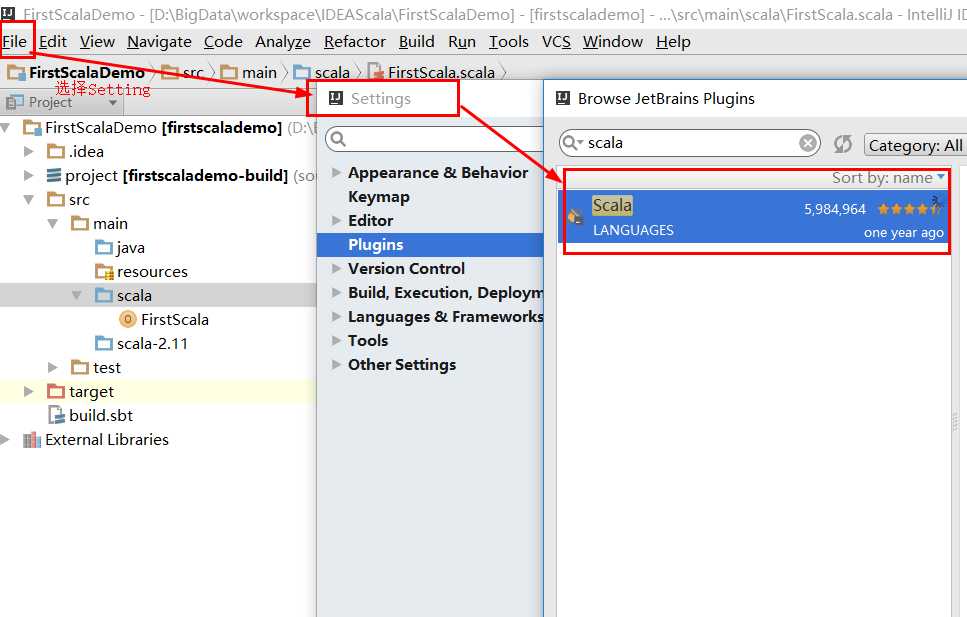Open the Tools menu
967x617 pixels.
pos(509,42)
